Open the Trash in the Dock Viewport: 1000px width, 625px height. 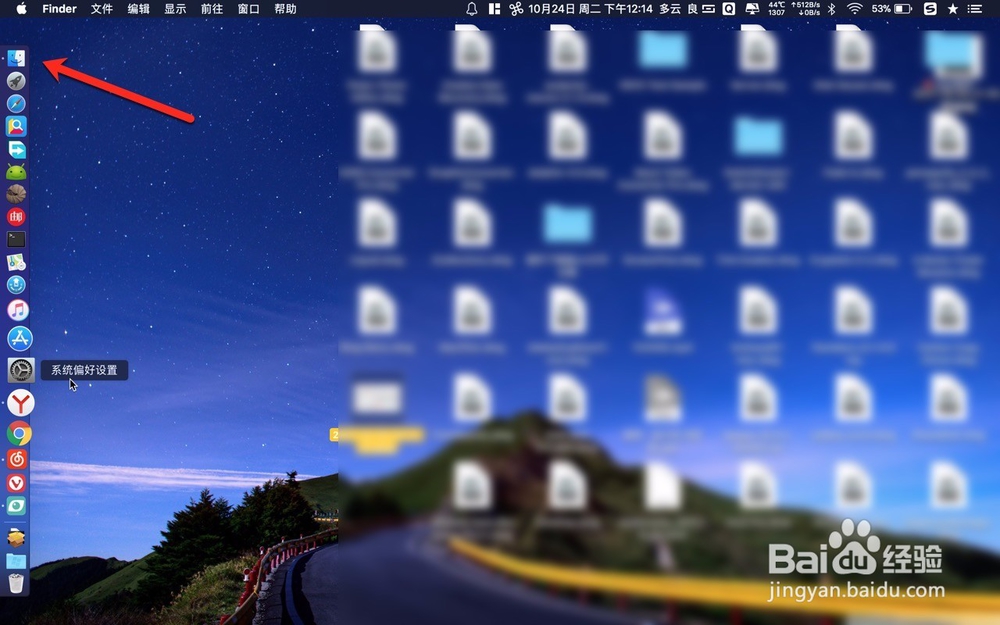click(16, 583)
